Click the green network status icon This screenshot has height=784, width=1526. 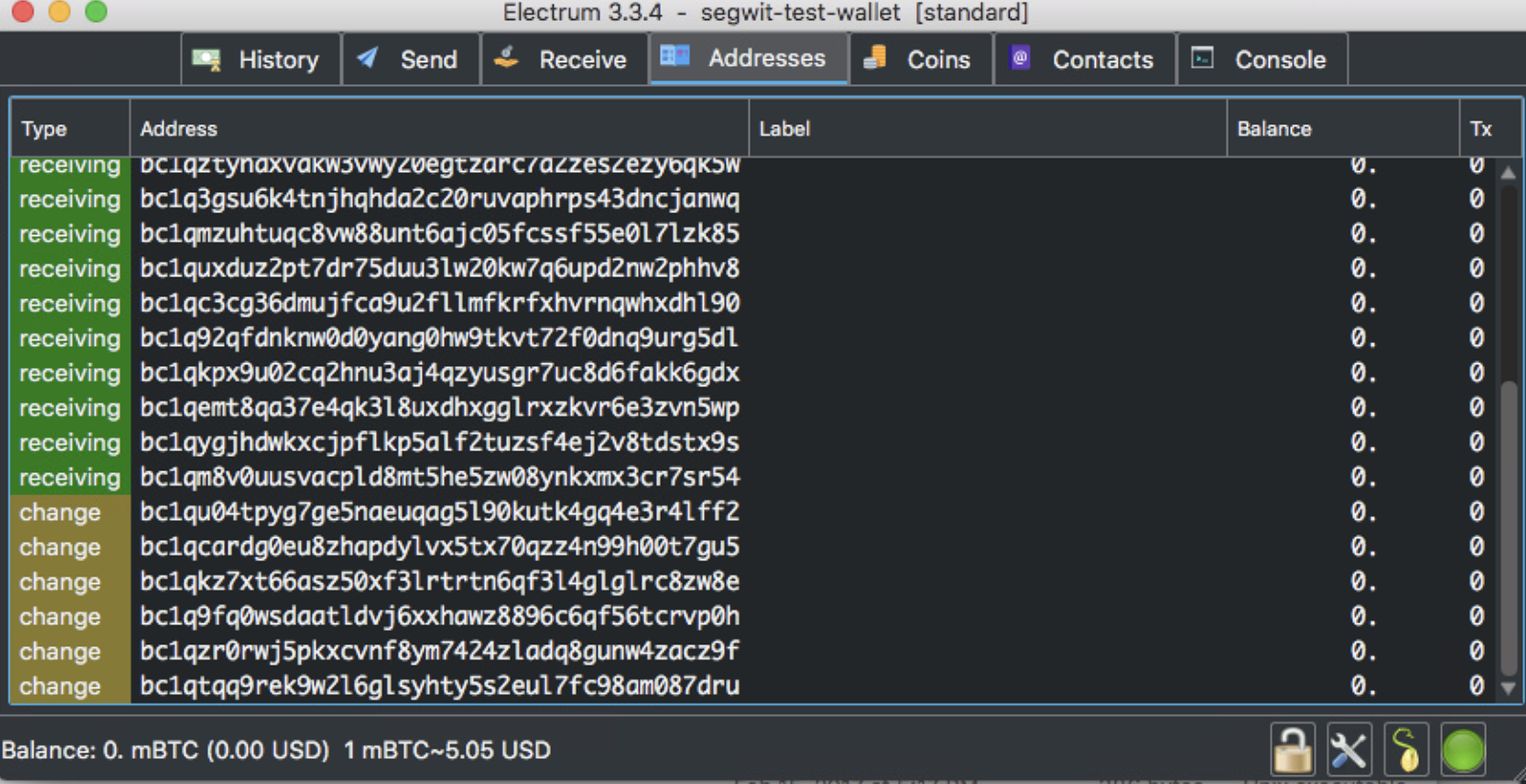(1463, 750)
